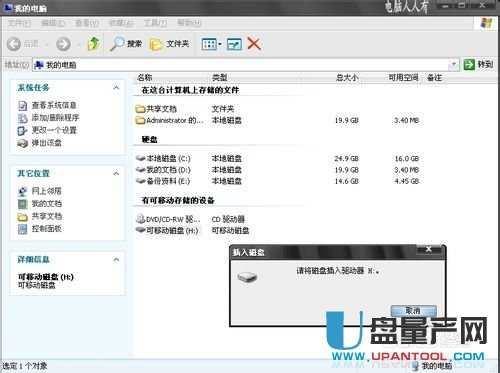The width and height of the screenshot is (500, 373).
Task: Click the 控制面板 icon in sidebar
Action: (x=22, y=229)
